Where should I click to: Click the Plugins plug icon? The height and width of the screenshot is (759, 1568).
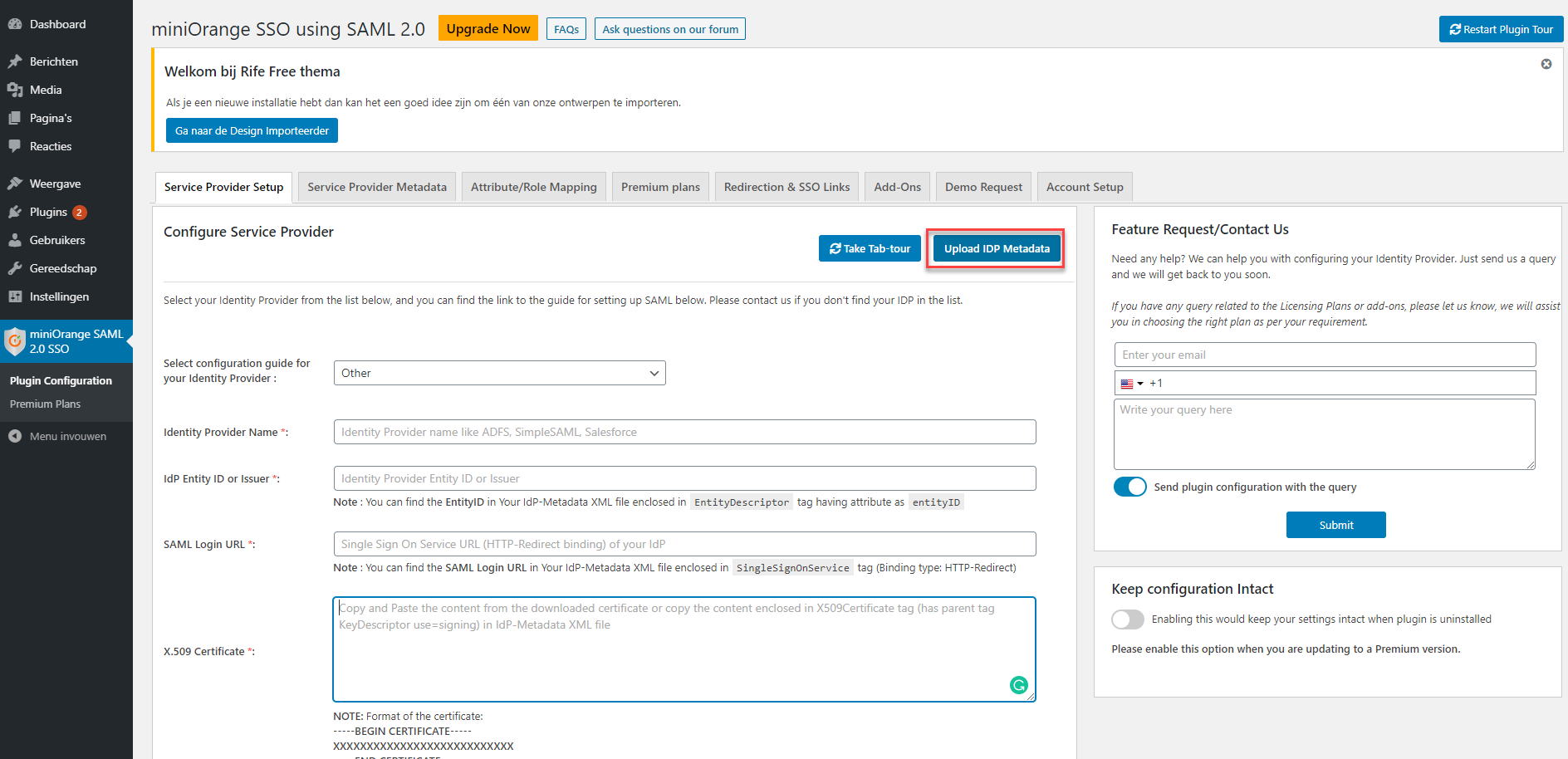click(15, 212)
